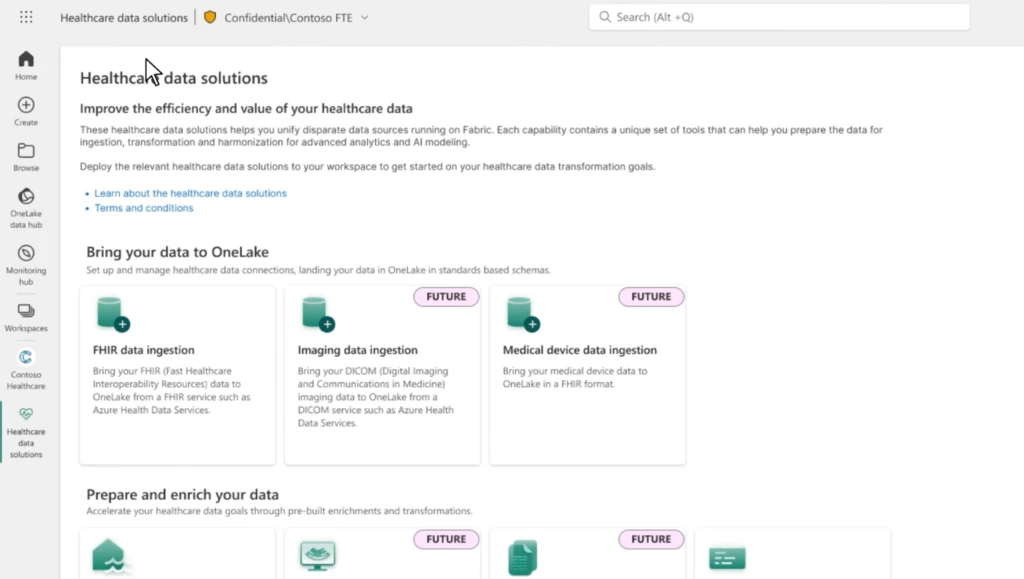Expand the Confidential\Contoso FTE label dropdown
The width and height of the screenshot is (1024, 579).
click(x=363, y=16)
